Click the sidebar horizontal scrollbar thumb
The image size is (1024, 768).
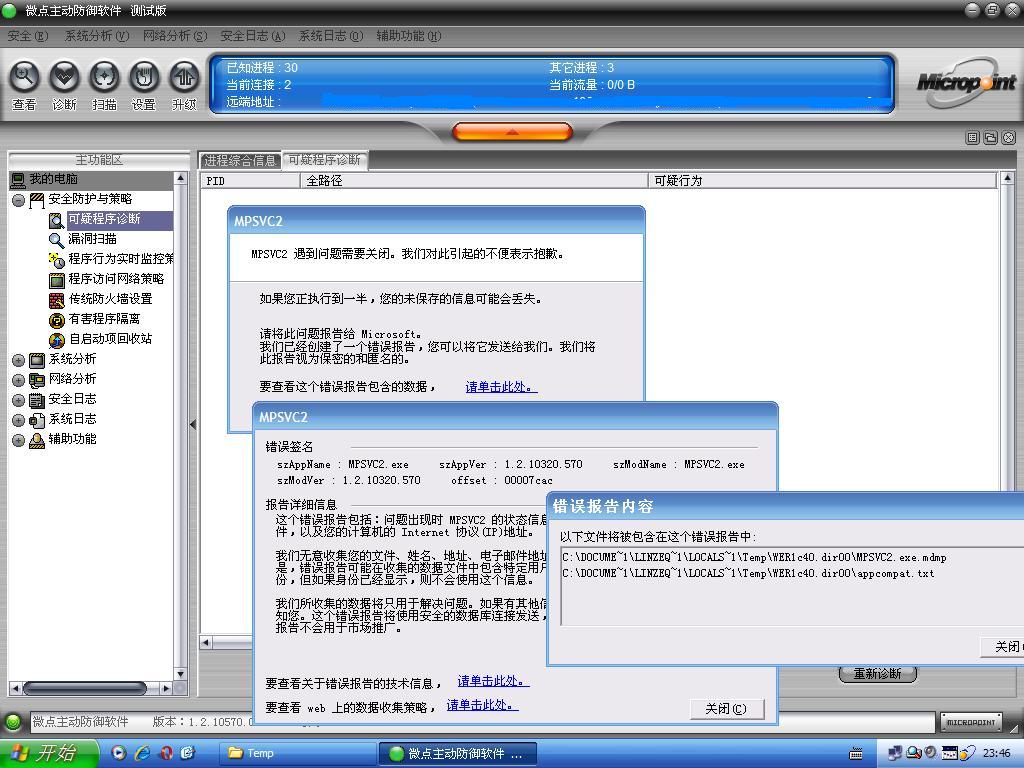click(84, 688)
